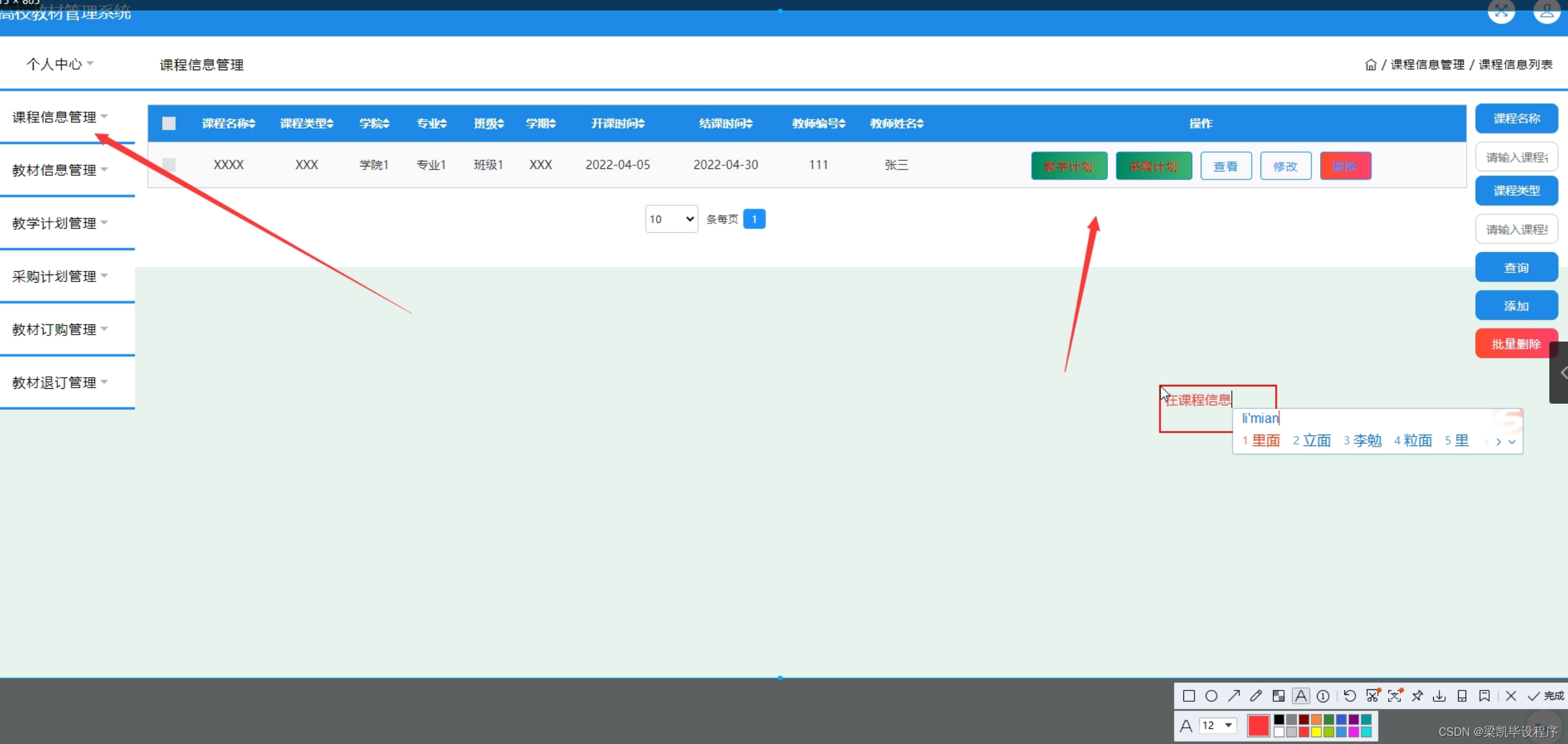Screen dimensions: 1568x744
Task: Pin the screenshot to screen
Action: 1417,696
